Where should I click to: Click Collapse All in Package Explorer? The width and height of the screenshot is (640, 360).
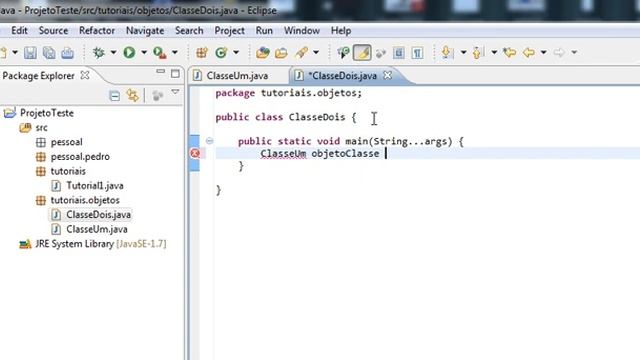tap(115, 96)
